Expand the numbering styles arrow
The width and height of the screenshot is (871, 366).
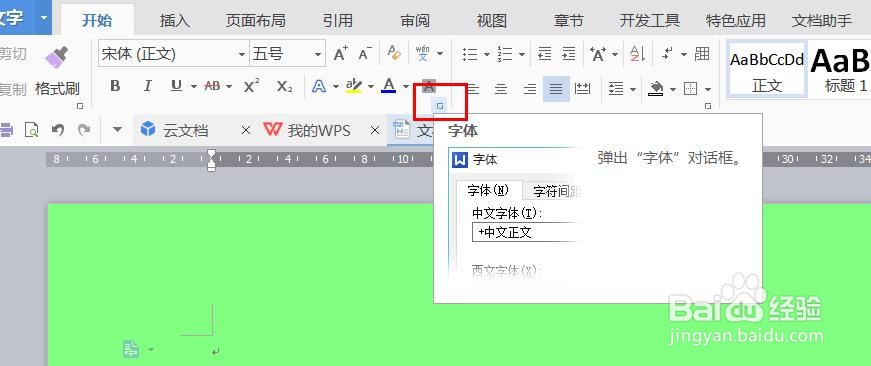tap(522, 54)
